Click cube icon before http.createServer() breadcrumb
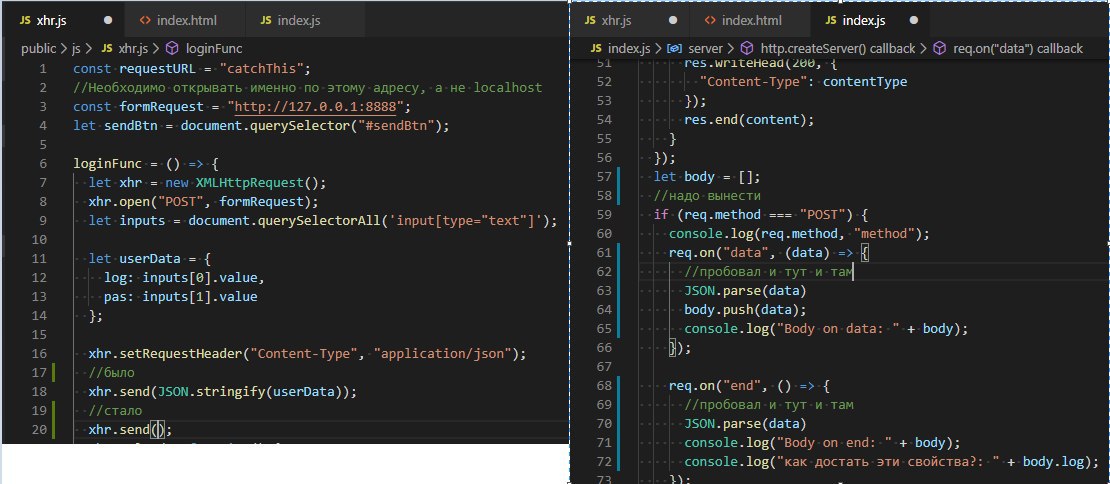1110x484 pixels. tap(746, 48)
